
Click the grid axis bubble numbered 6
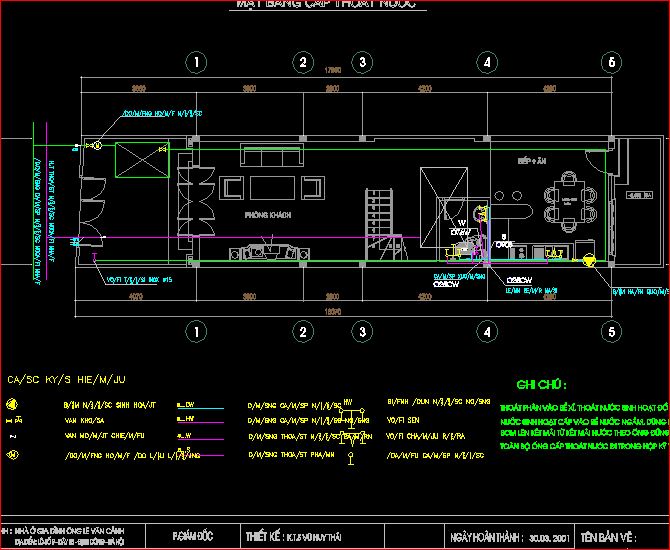(x=611, y=62)
